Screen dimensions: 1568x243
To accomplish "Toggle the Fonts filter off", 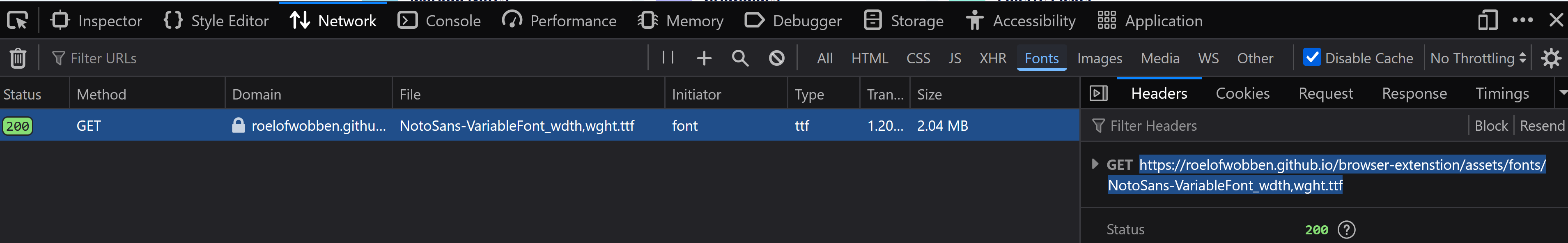I will pyautogui.click(x=1041, y=58).
